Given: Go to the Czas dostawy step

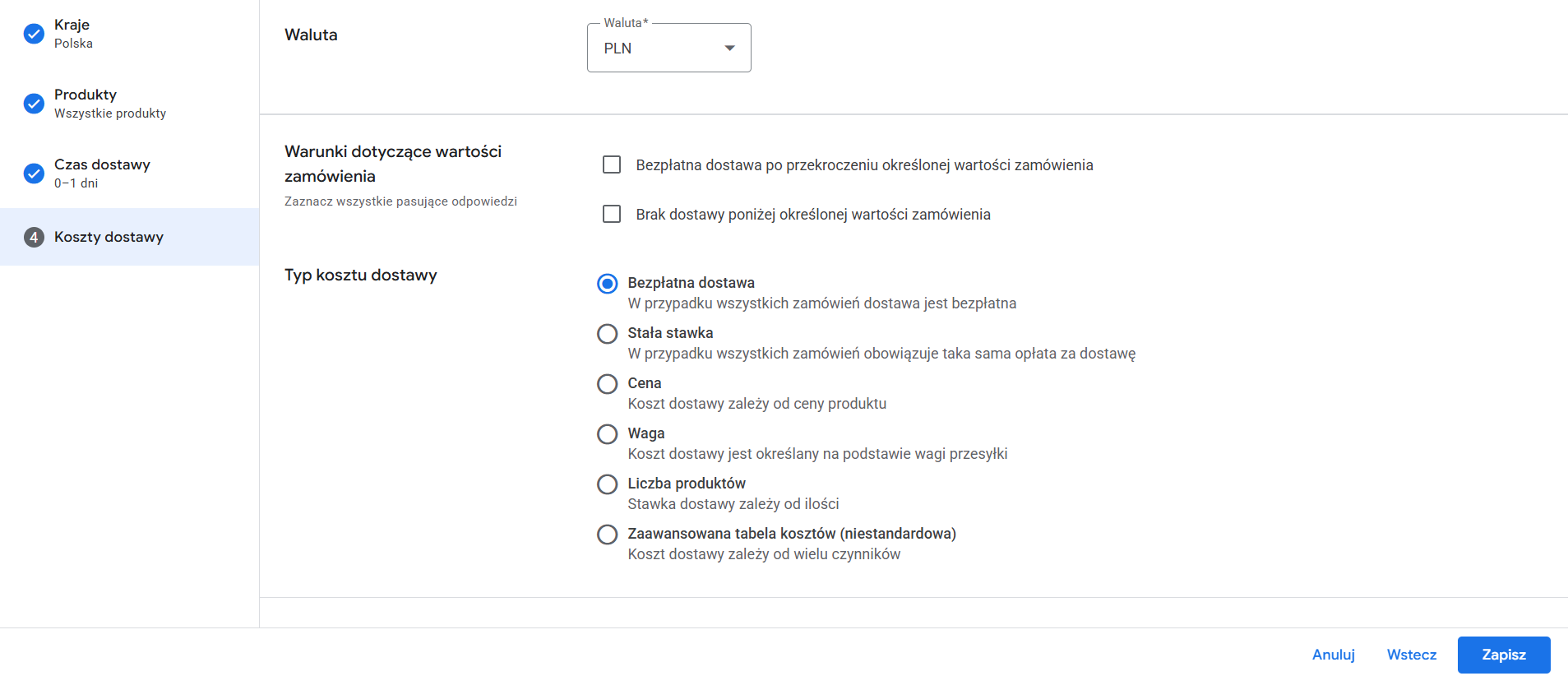Looking at the screenshot, I should tap(129, 174).
